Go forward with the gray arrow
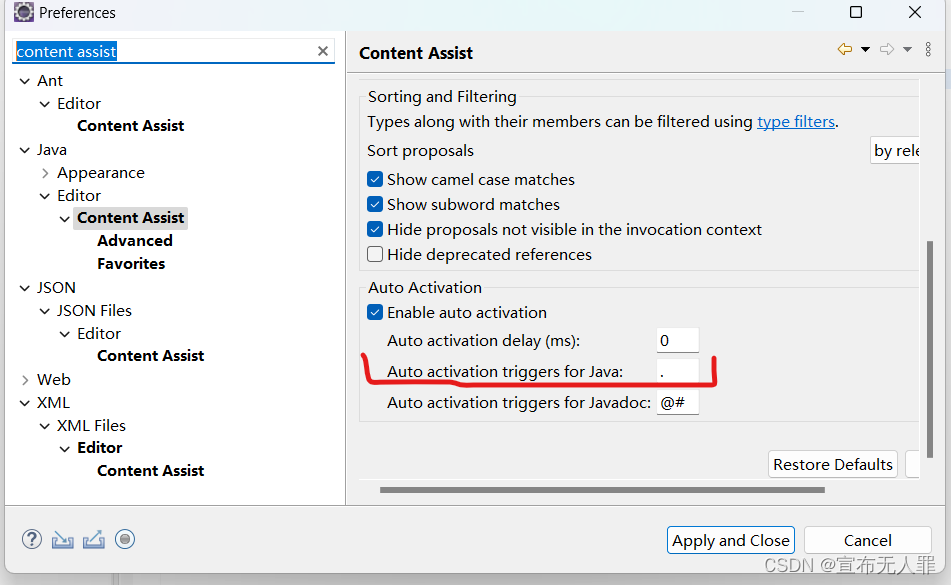951x585 pixels. (x=887, y=49)
